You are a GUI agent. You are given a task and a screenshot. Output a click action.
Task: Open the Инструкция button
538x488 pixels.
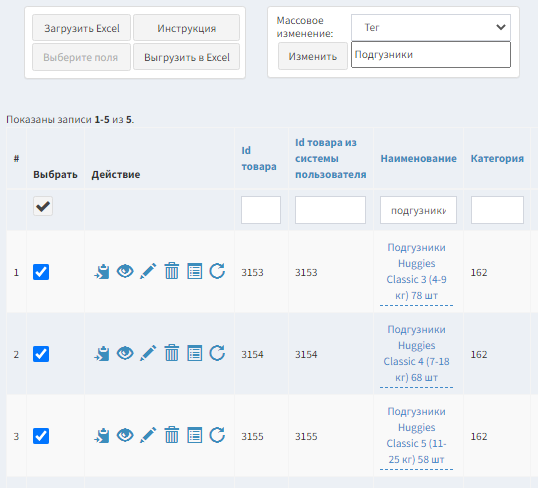click(x=186, y=28)
